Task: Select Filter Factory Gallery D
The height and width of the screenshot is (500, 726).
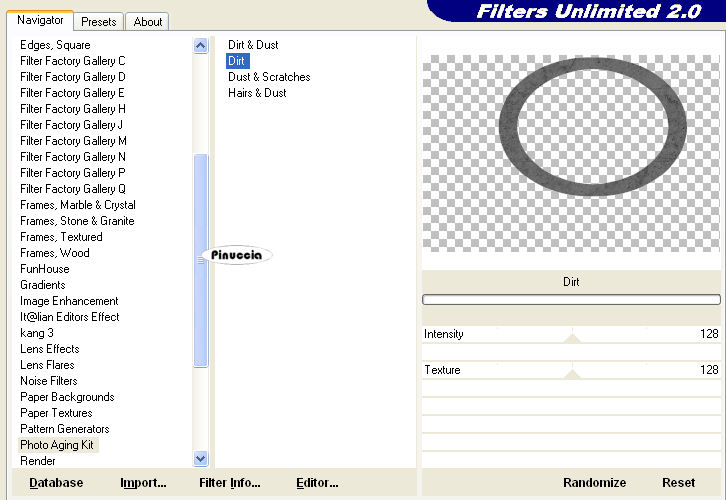Action: pos(73,77)
